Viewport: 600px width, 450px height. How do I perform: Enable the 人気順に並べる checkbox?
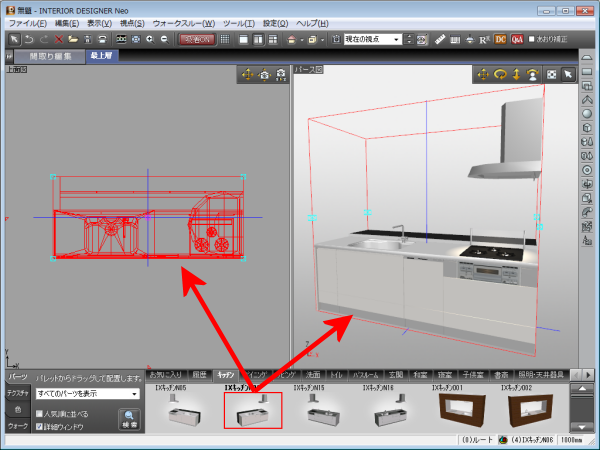(x=39, y=412)
